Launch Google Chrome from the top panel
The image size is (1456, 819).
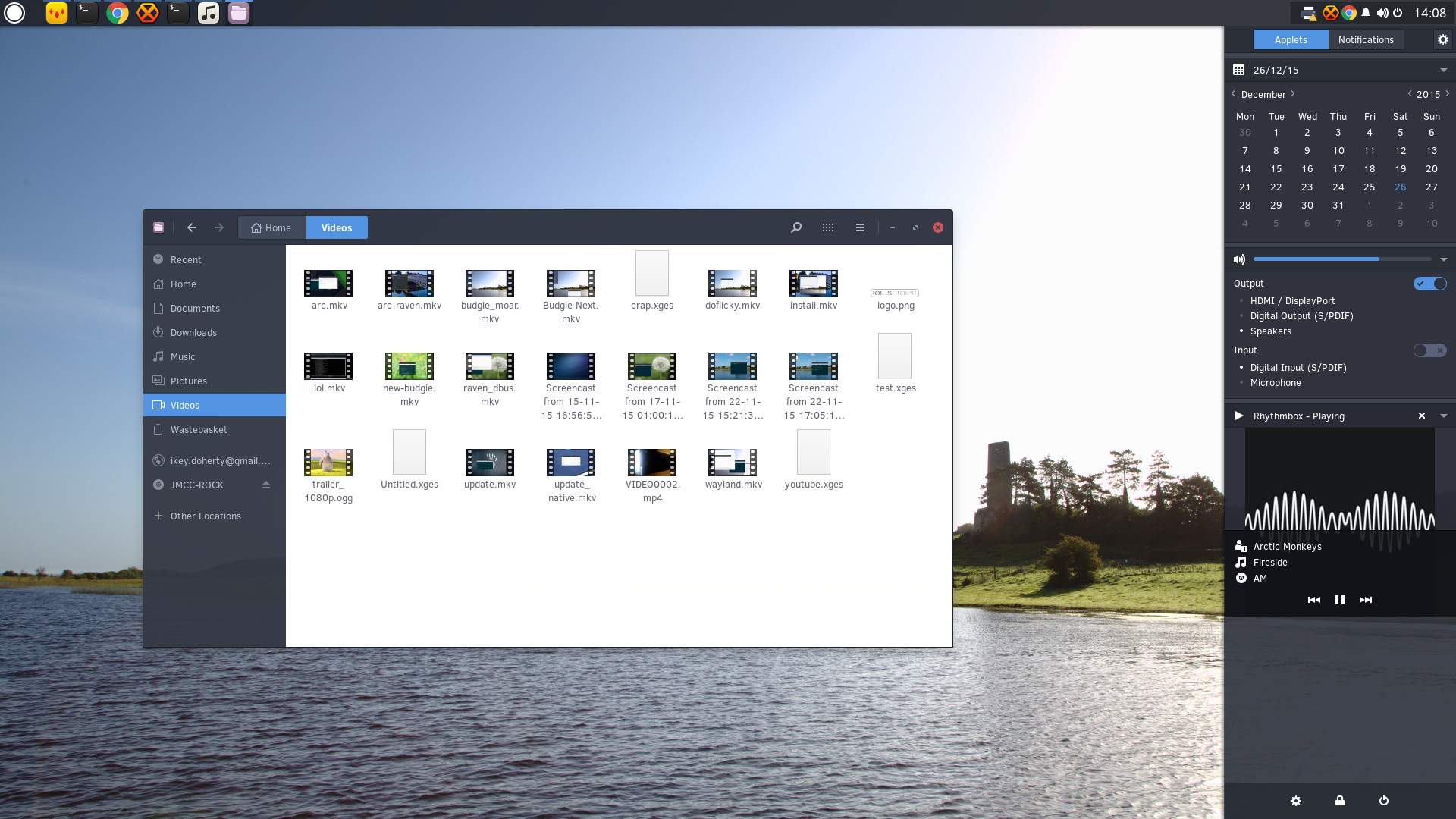point(117,13)
